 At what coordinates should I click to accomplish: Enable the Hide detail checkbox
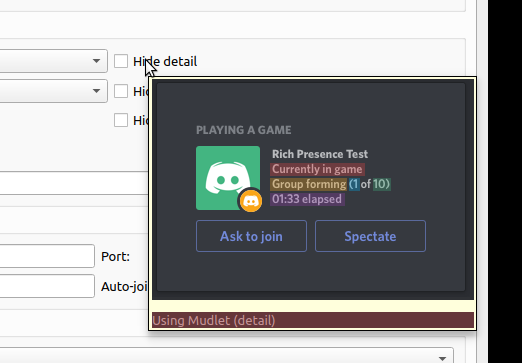121,61
